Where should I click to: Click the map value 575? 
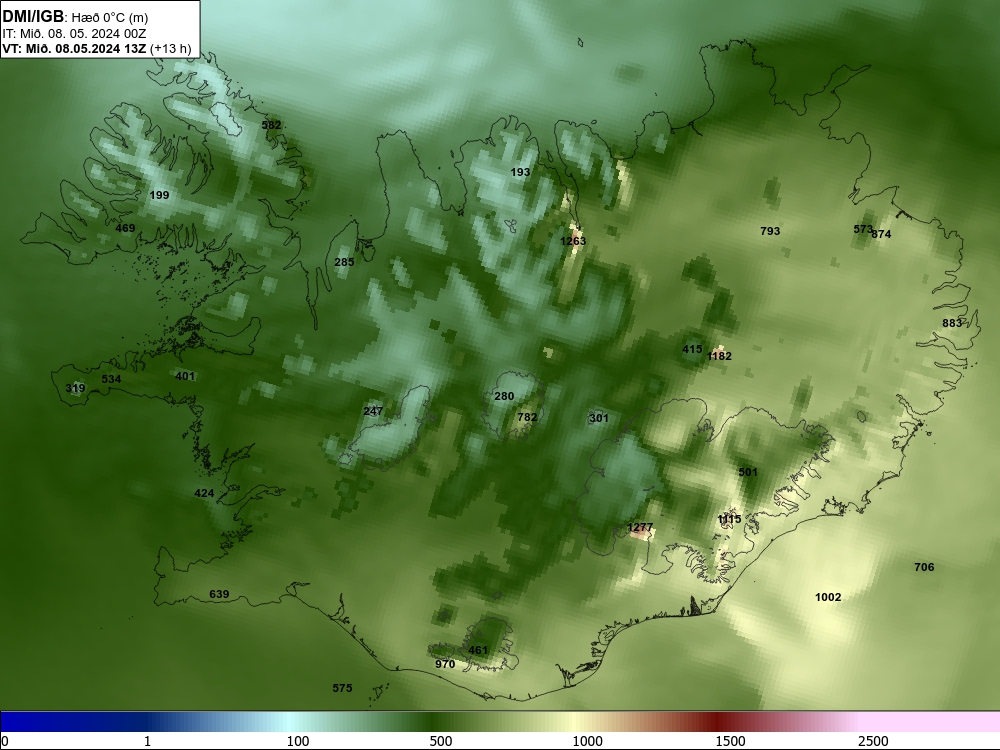[342, 688]
